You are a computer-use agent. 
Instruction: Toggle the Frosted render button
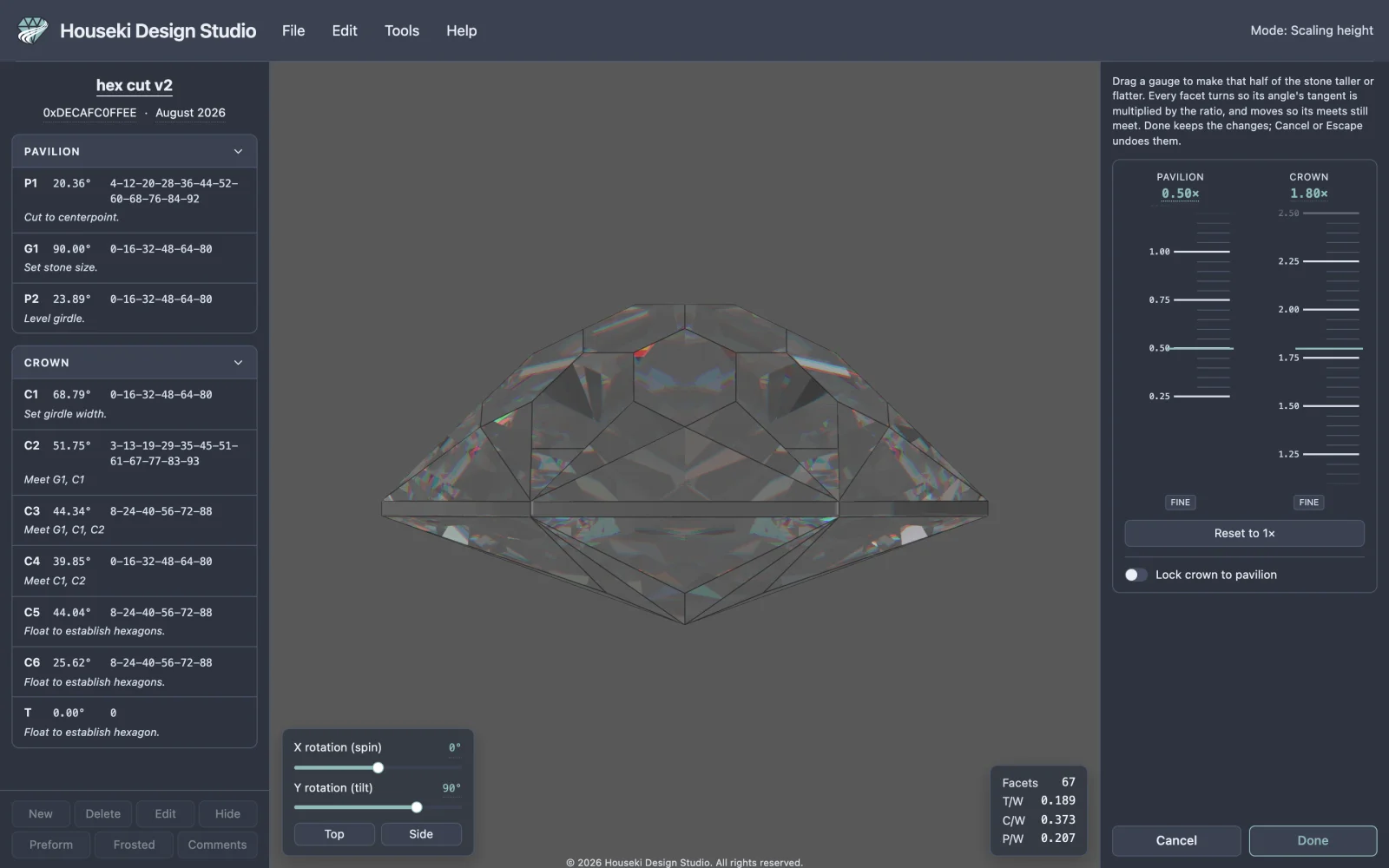click(x=134, y=845)
